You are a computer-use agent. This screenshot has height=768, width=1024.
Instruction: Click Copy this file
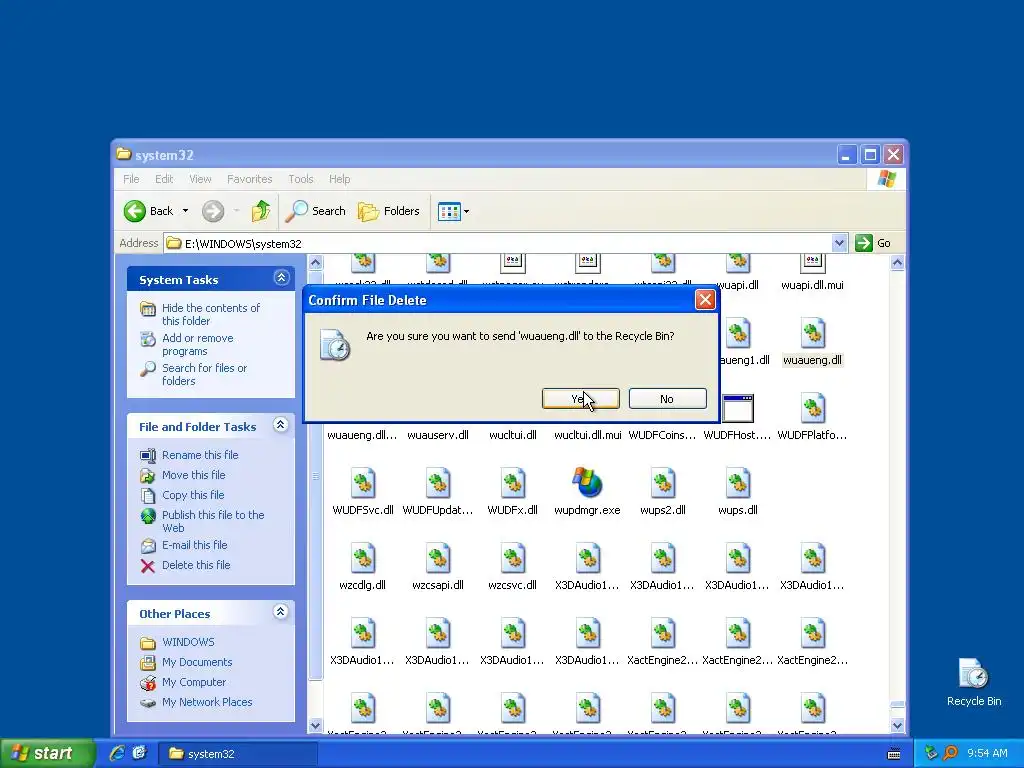(193, 495)
